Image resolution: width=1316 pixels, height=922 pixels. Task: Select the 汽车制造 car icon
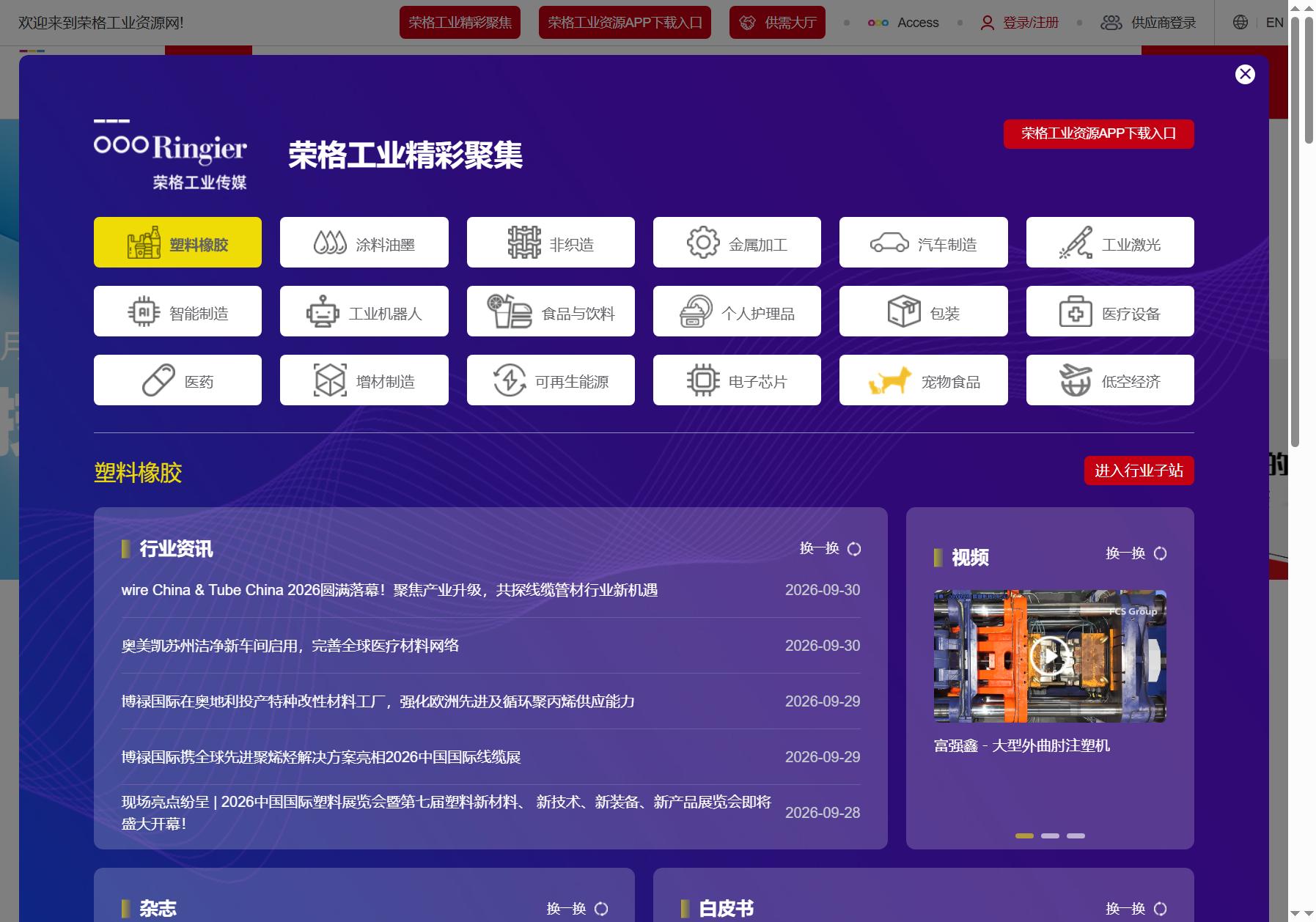pyautogui.click(x=889, y=243)
